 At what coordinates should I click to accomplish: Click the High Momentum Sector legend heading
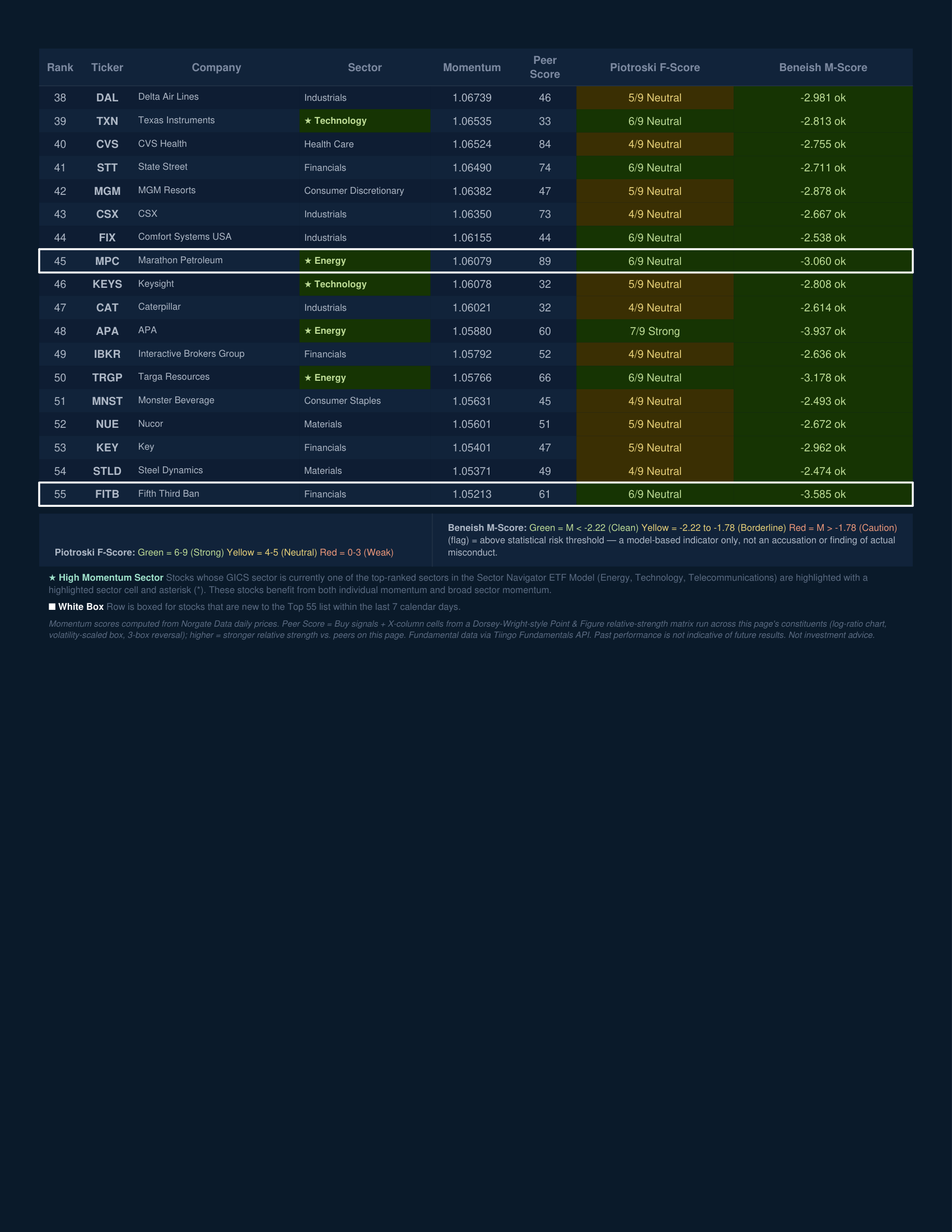[x=111, y=578]
